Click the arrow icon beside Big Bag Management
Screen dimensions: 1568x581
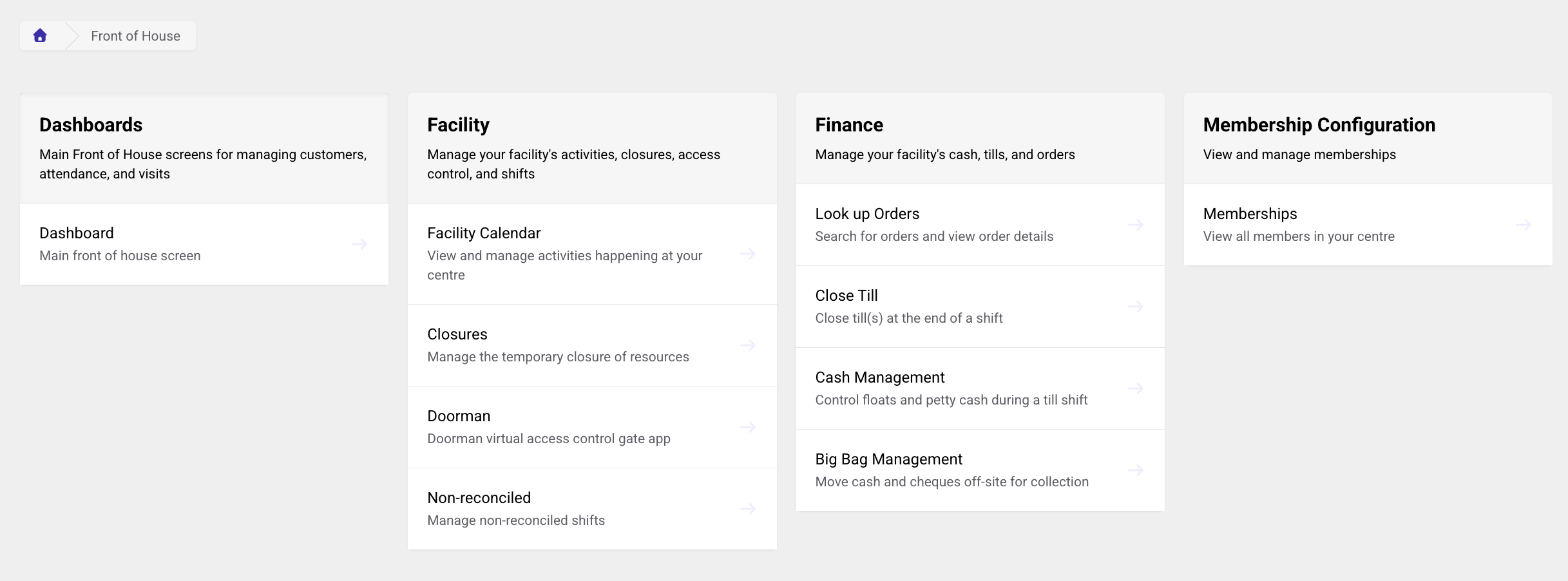pyautogui.click(x=1135, y=470)
